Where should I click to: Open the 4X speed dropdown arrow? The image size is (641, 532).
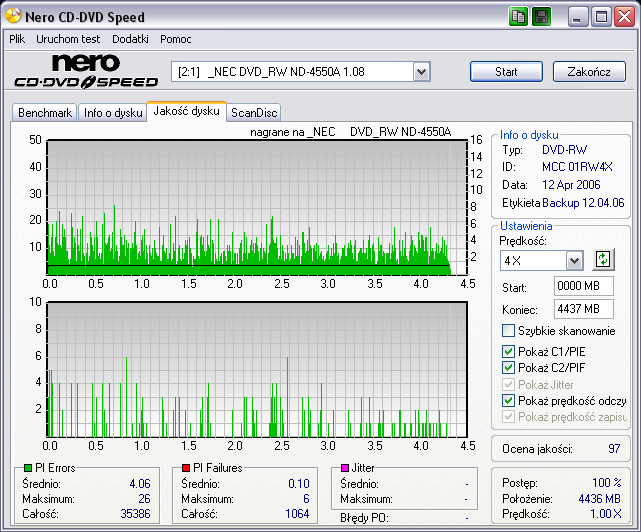(x=574, y=260)
